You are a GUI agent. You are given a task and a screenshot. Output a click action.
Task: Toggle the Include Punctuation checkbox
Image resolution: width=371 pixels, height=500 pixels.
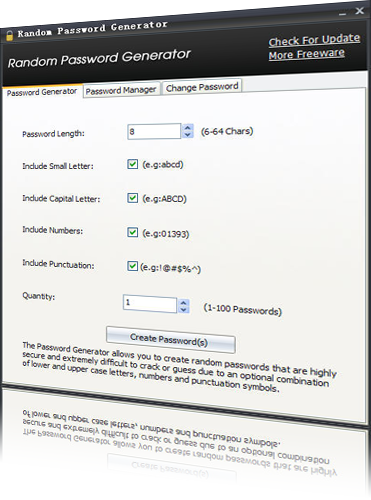132,266
